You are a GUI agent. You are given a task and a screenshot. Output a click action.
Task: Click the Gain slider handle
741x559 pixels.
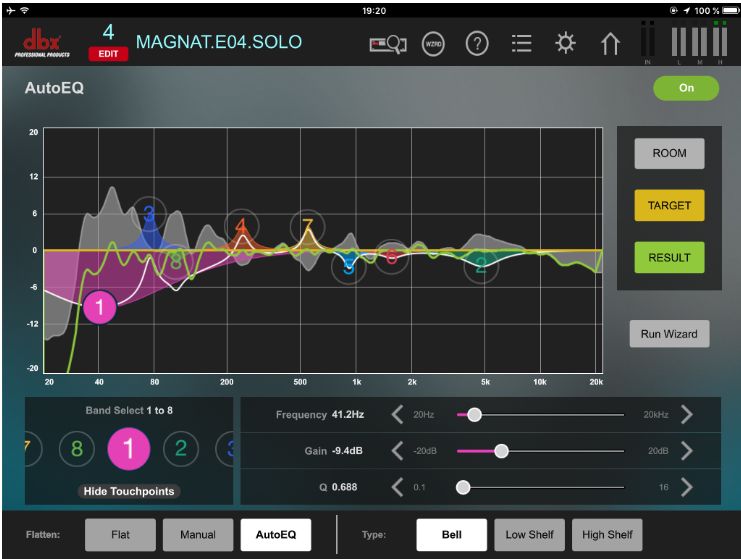click(x=501, y=451)
